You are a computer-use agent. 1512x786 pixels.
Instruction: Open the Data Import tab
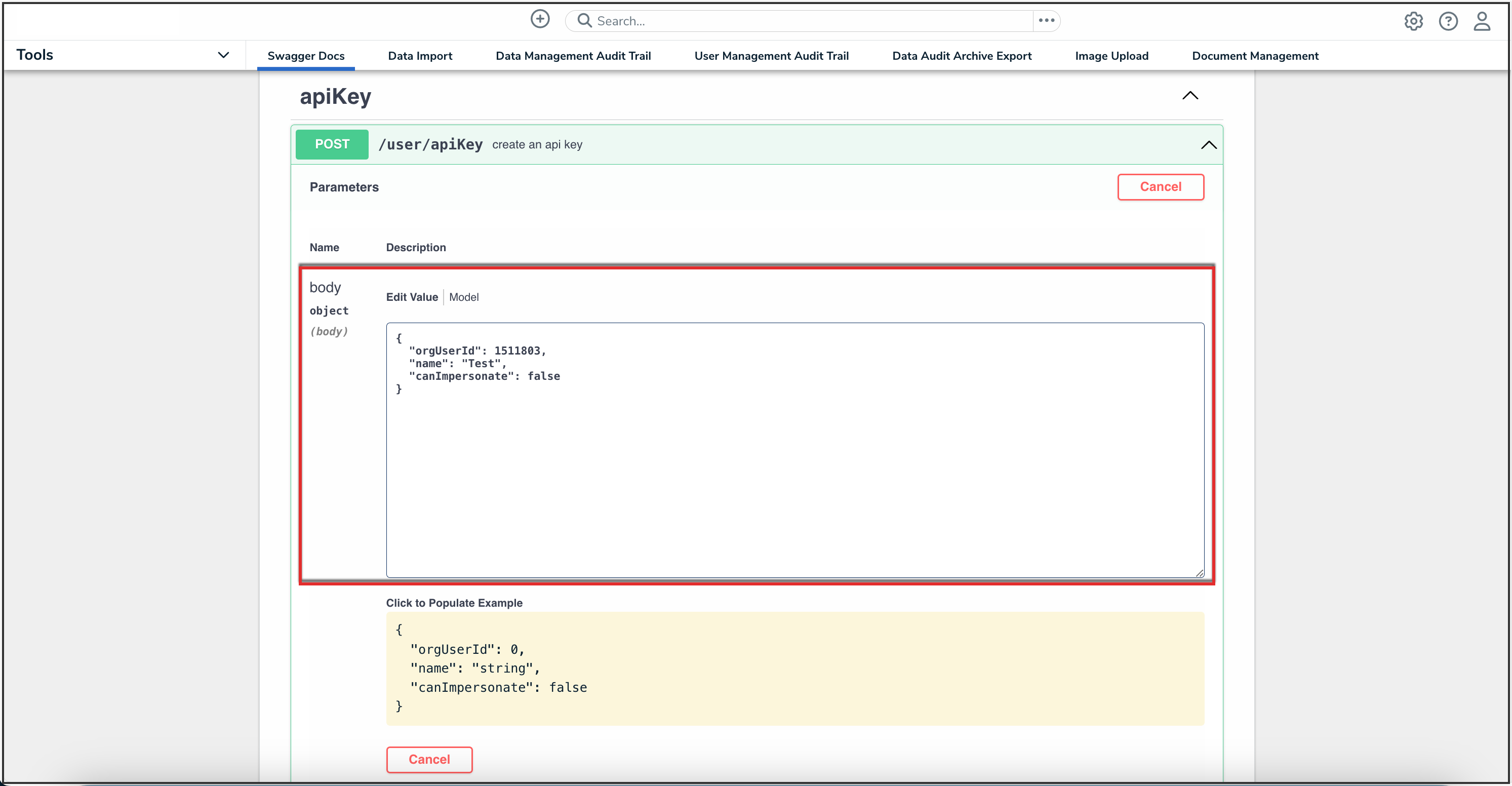click(x=420, y=56)
